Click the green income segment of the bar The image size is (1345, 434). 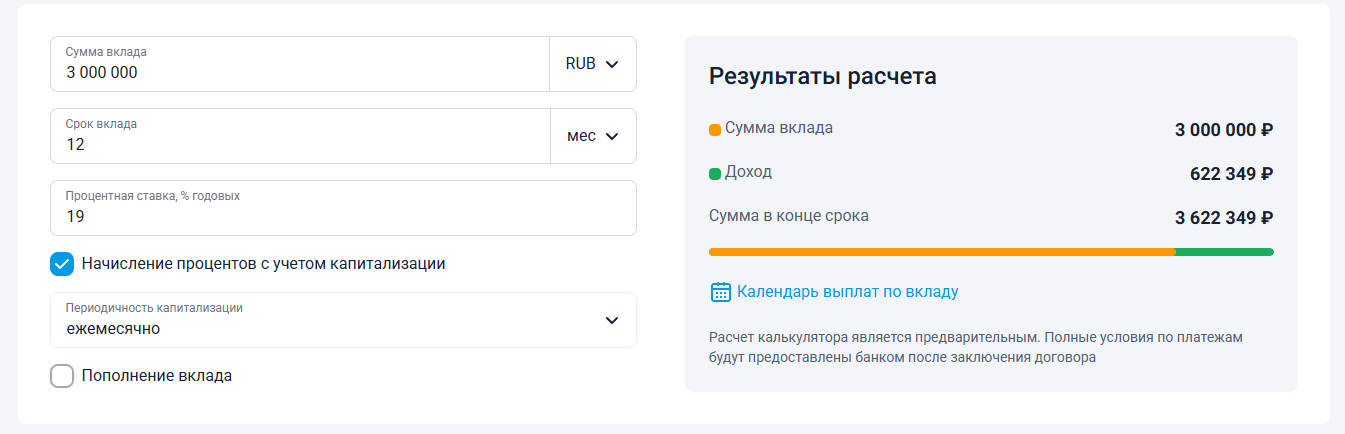click(1223, 252)
